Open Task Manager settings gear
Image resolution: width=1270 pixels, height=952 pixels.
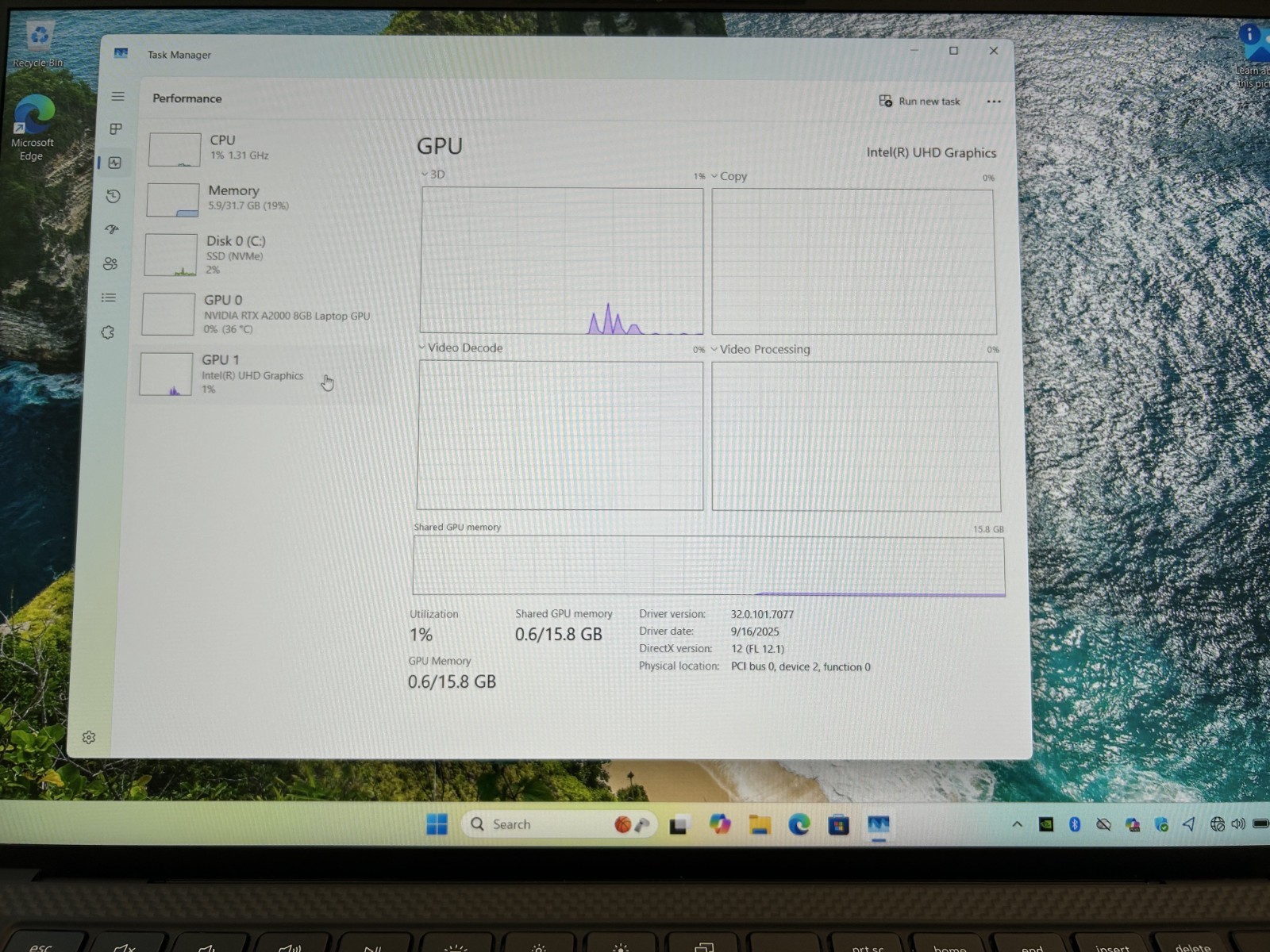(x=89, y=737)
